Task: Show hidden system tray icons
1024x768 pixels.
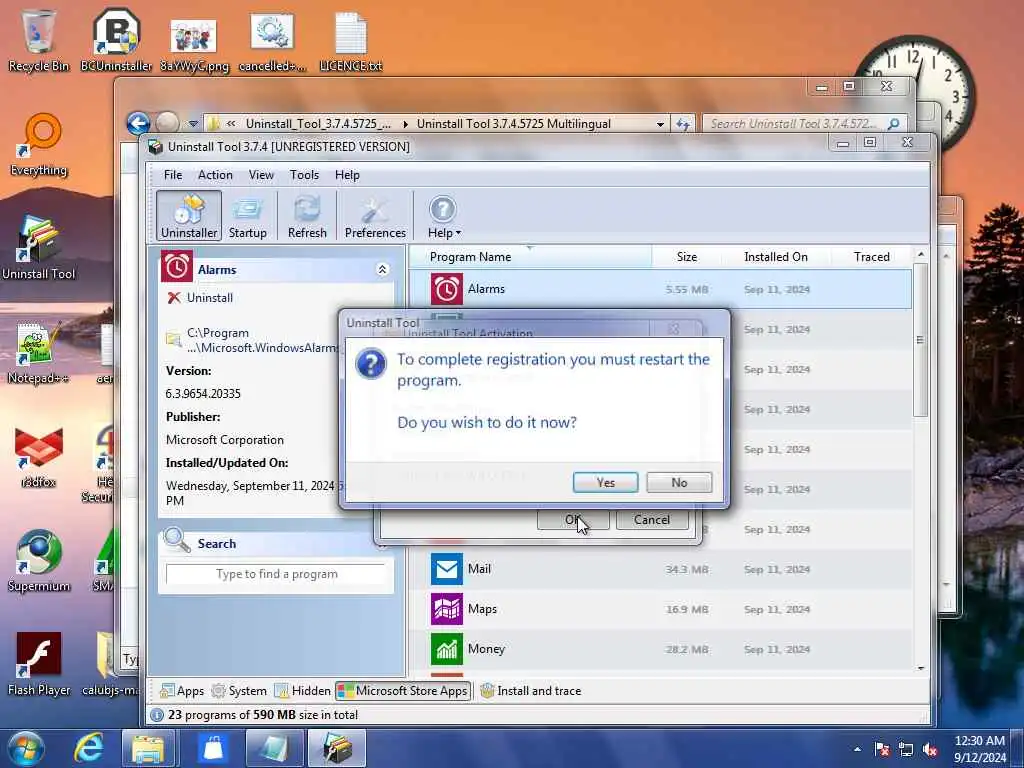Action: click(x=857, y=749)
